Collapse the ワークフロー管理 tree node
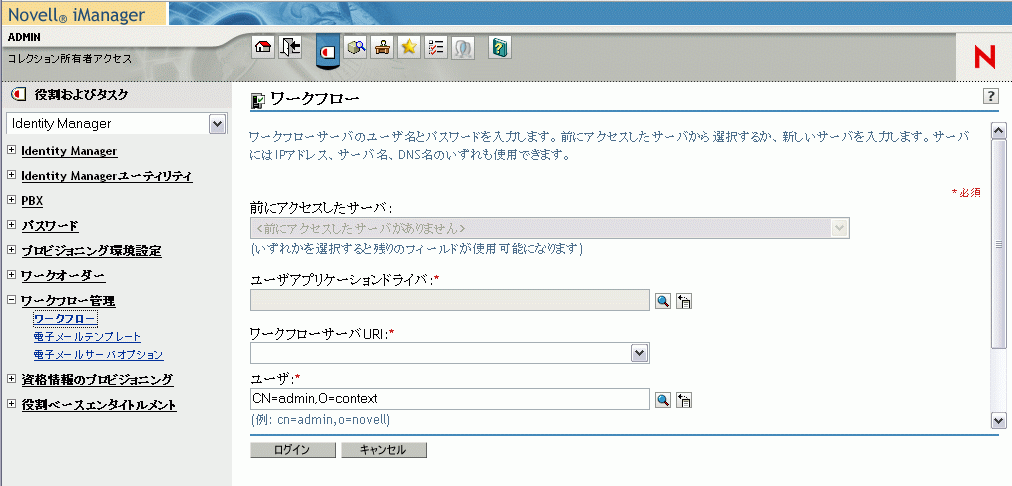 click(x=11, y=300)
